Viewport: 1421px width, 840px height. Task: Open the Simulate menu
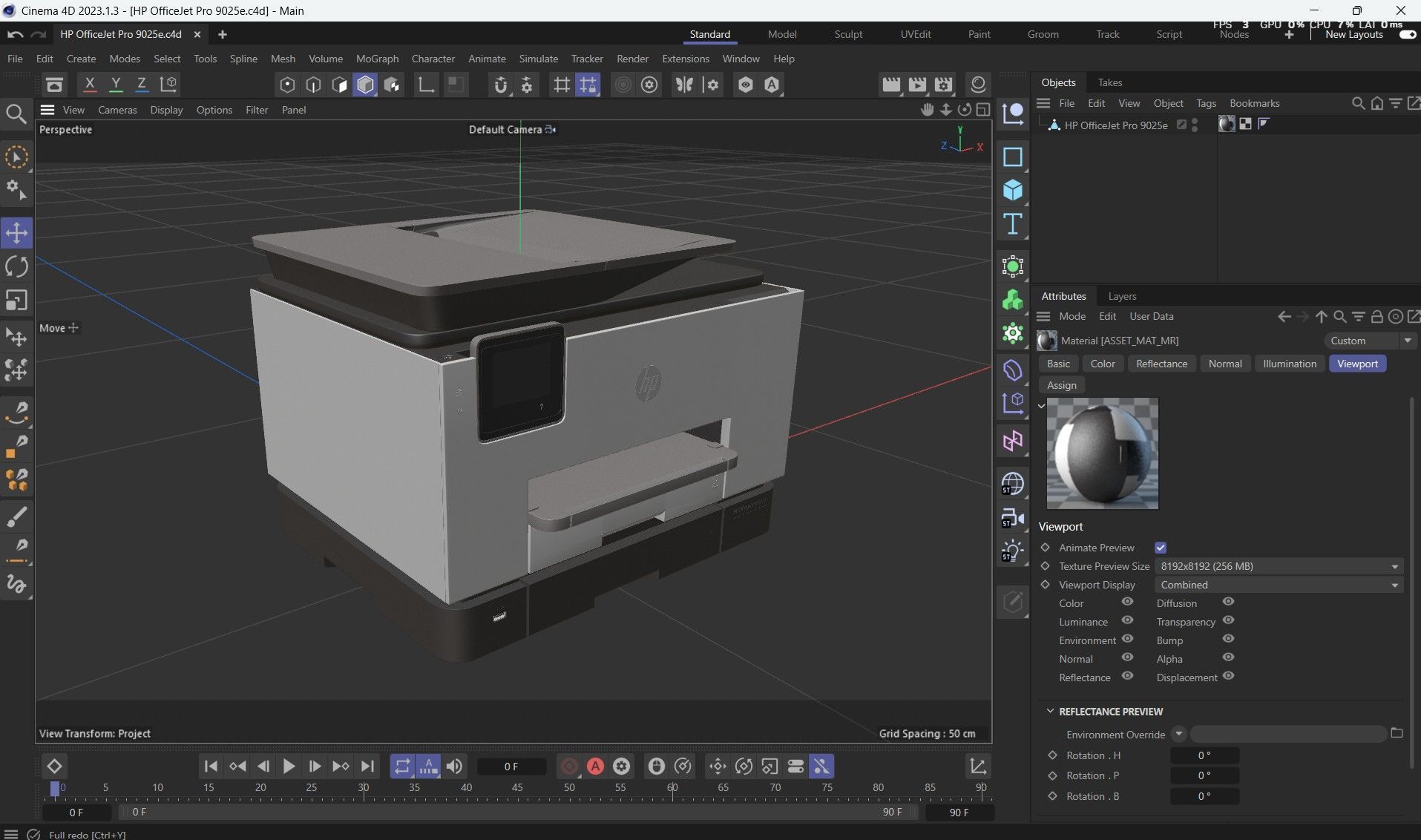pyautogui.click(x=539, y=59)
